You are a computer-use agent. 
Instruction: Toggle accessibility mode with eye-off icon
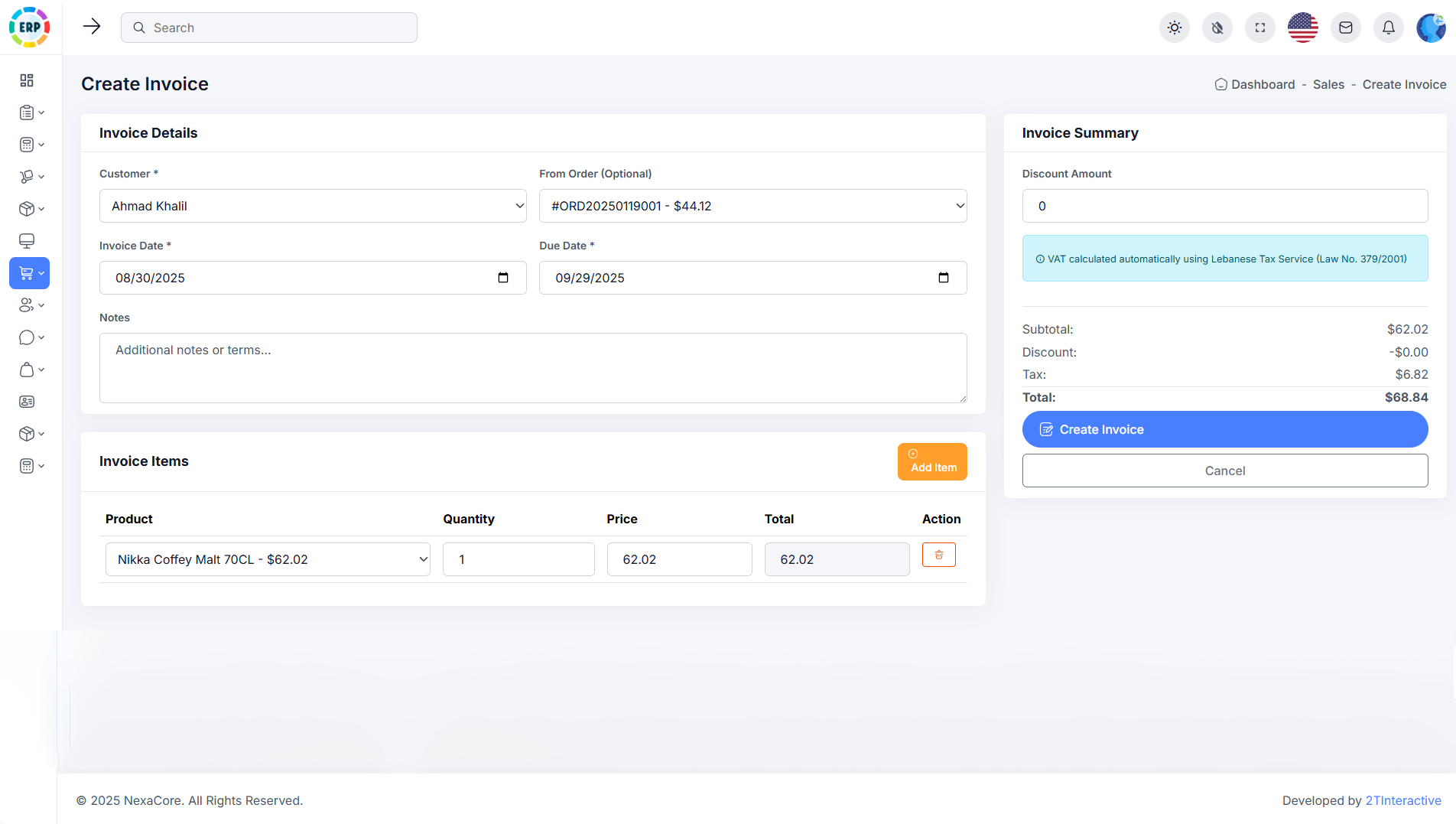pos(1217,28)
